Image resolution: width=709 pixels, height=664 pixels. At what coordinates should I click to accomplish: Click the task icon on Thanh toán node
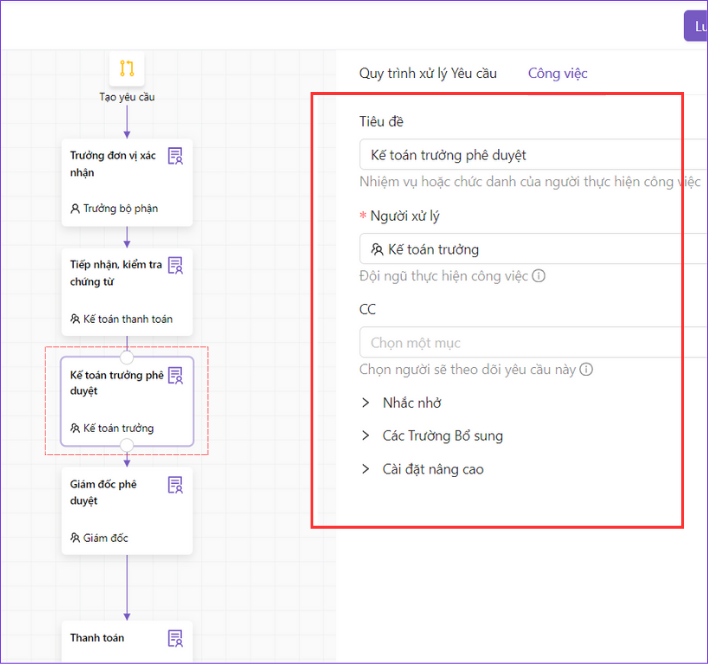175,638
